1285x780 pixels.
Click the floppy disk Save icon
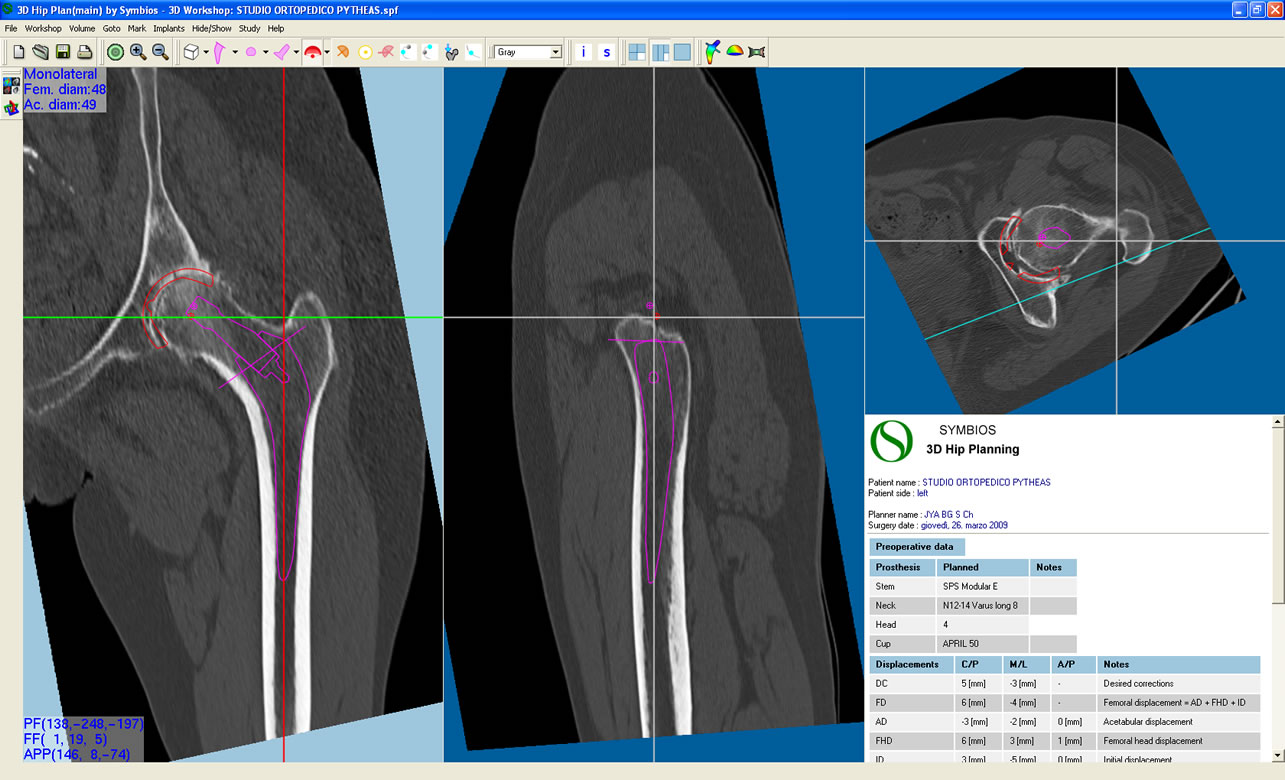coord(63,52)
